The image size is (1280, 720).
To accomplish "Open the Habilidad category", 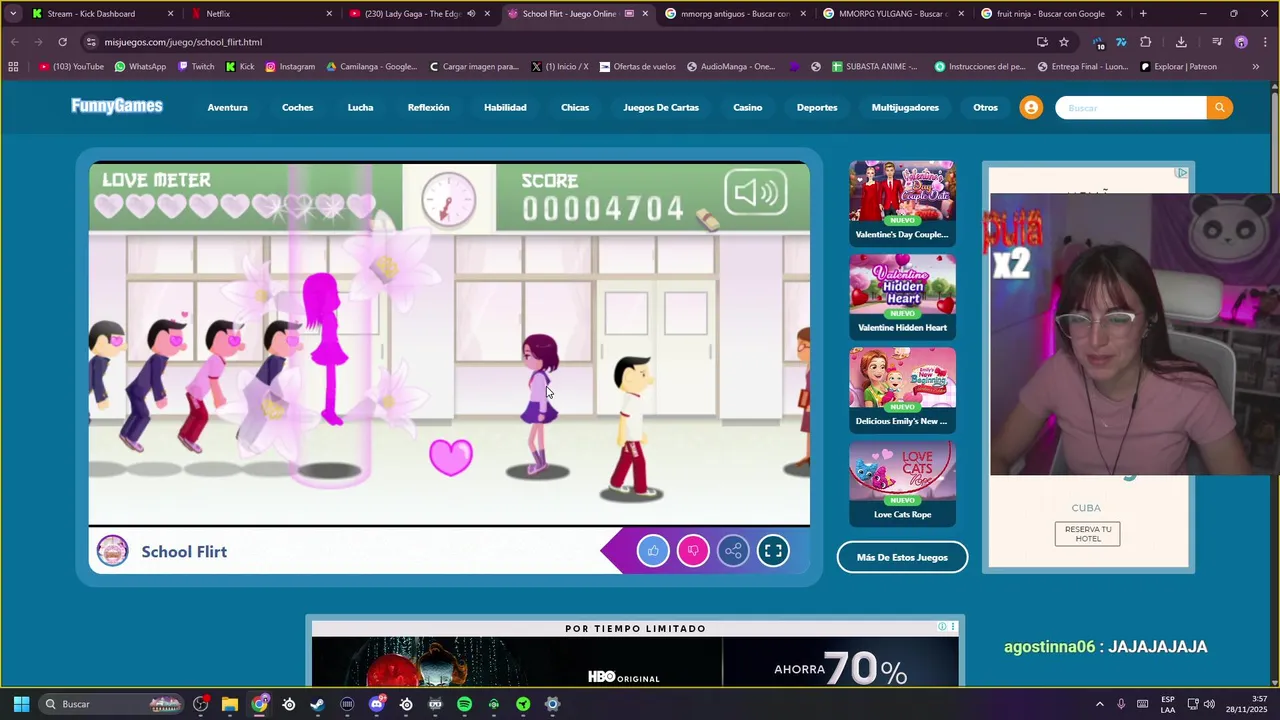I will tap(505, 107).
